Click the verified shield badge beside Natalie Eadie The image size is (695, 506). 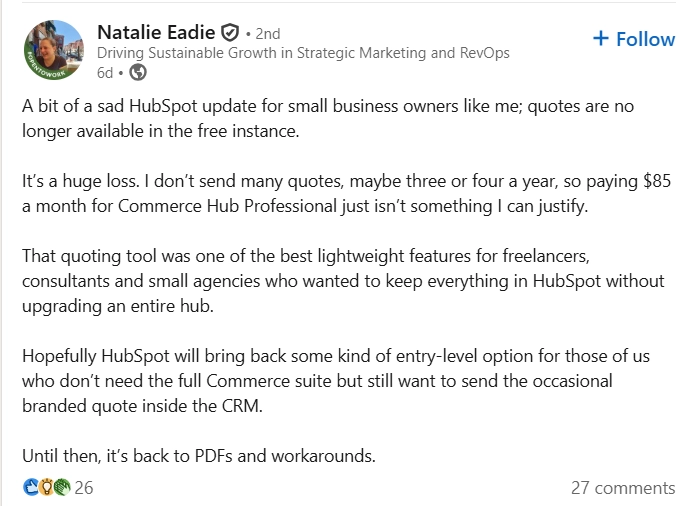click(x=231, y=32)
